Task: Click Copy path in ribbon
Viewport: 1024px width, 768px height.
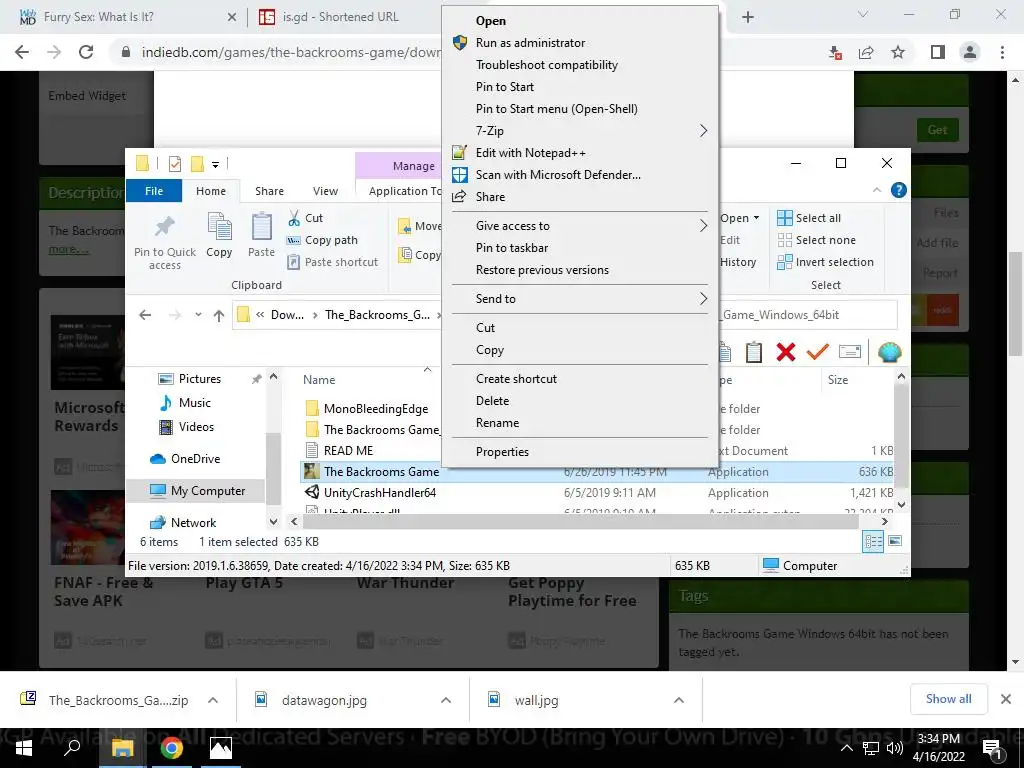Action: [x=323, y=240]
